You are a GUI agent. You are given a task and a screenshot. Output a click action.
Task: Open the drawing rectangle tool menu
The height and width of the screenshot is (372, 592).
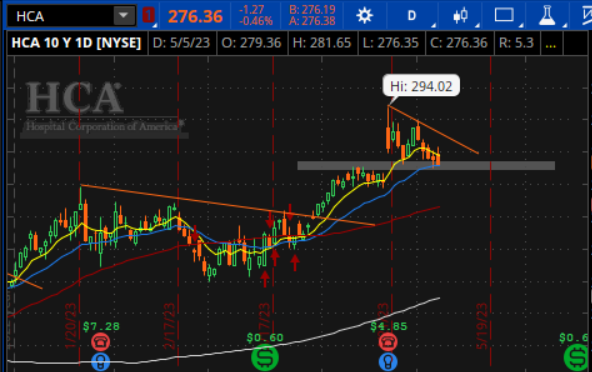pos(504,16)
